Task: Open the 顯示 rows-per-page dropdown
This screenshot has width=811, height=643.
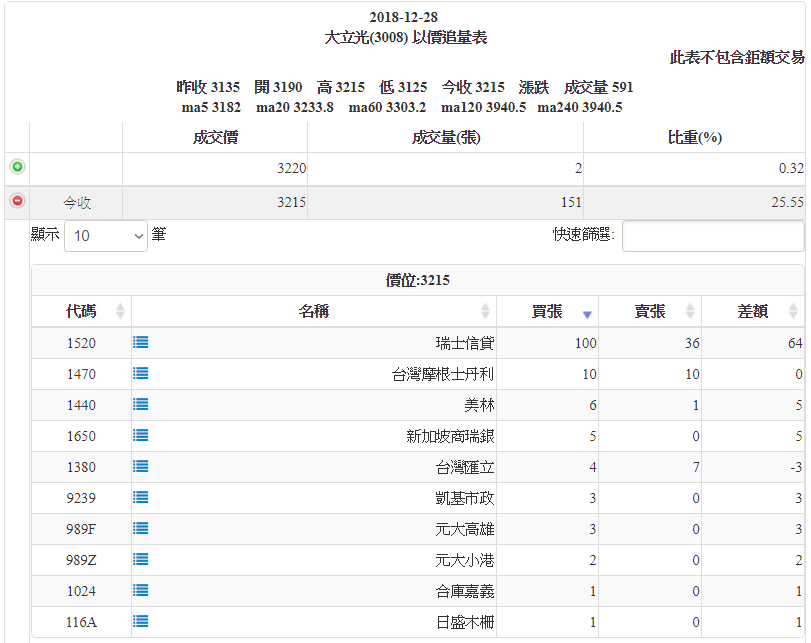Action: [x=105, y=236]
